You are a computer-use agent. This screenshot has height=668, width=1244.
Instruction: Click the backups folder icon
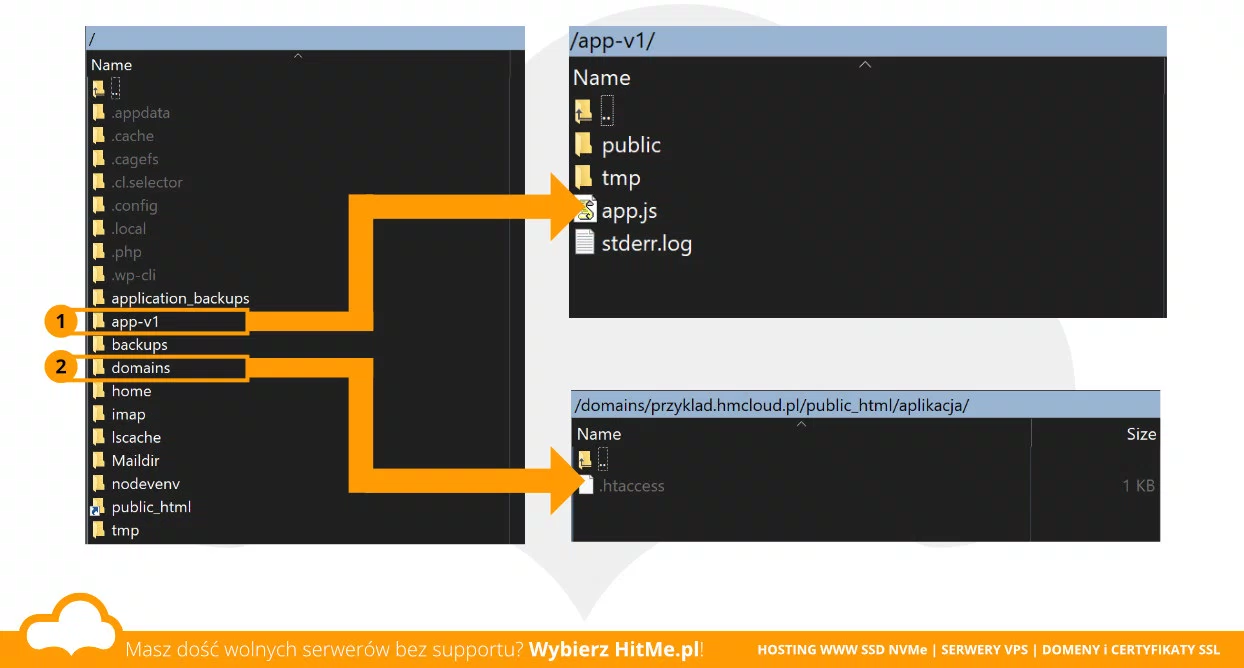[x=98, y=344]
